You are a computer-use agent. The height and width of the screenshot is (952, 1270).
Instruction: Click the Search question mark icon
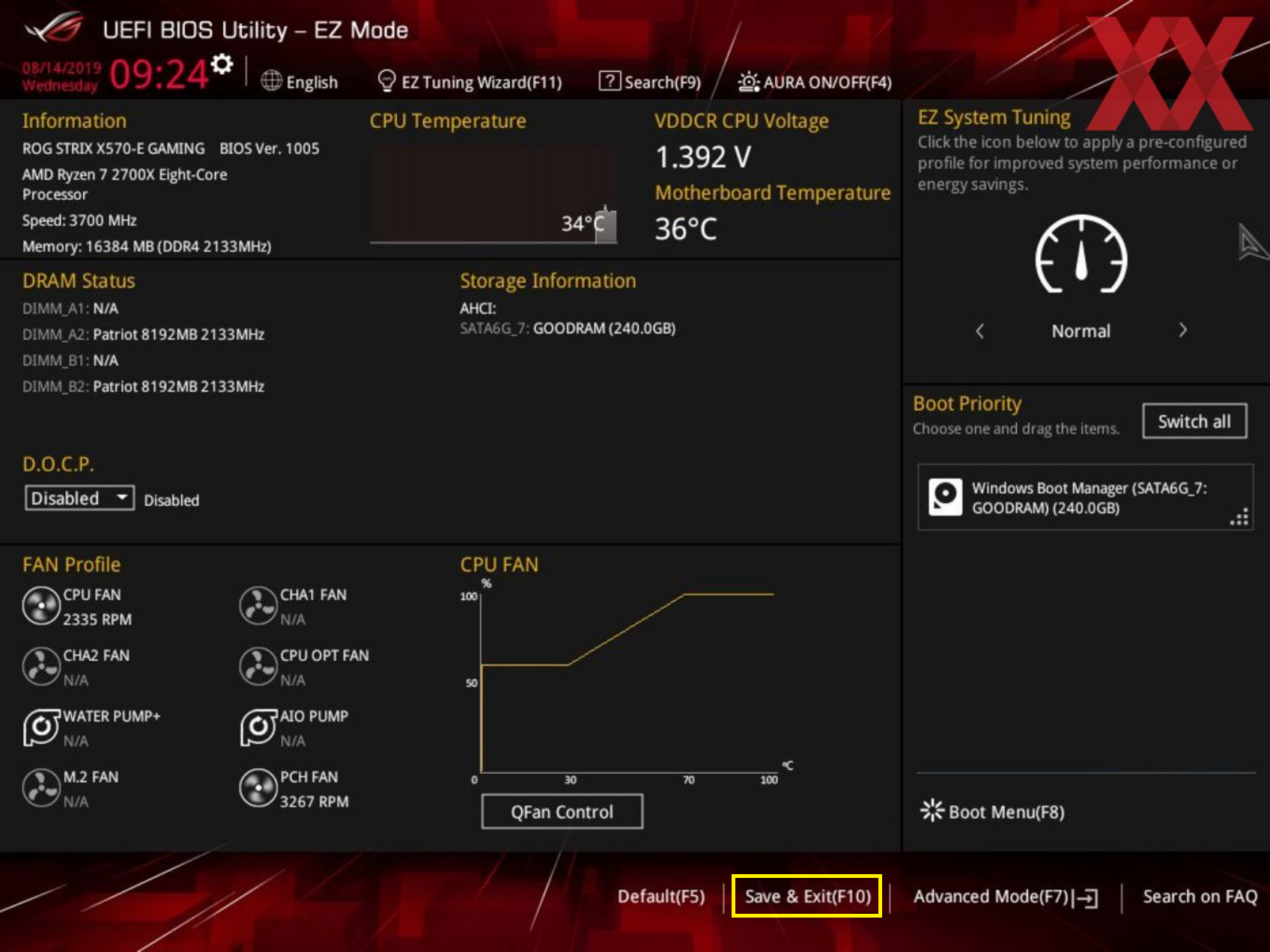[610, 81]
